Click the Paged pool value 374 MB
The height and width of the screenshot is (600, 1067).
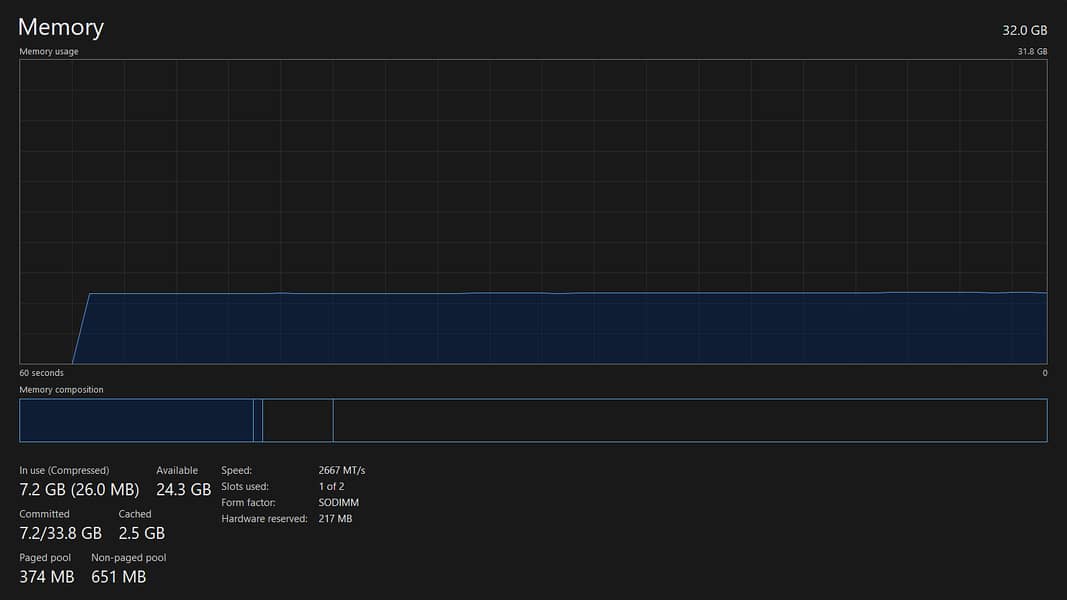[x=47, y=577]
